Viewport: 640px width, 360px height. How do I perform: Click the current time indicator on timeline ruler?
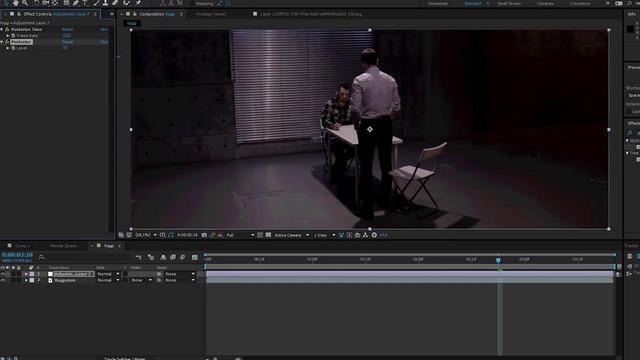pyautogui.click(x=498, y=260)
